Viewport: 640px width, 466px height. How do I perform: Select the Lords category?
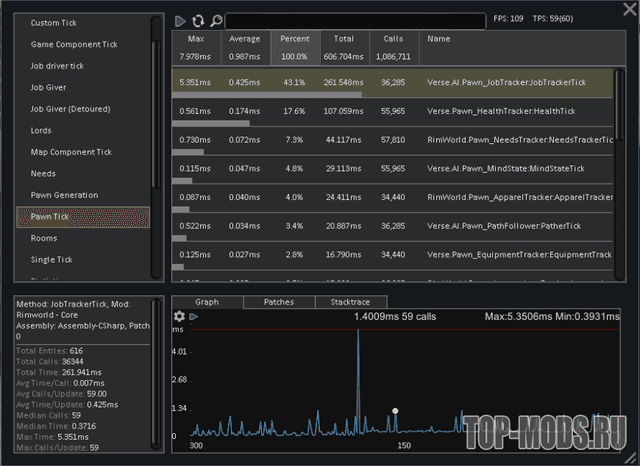(x=83, y=131)
